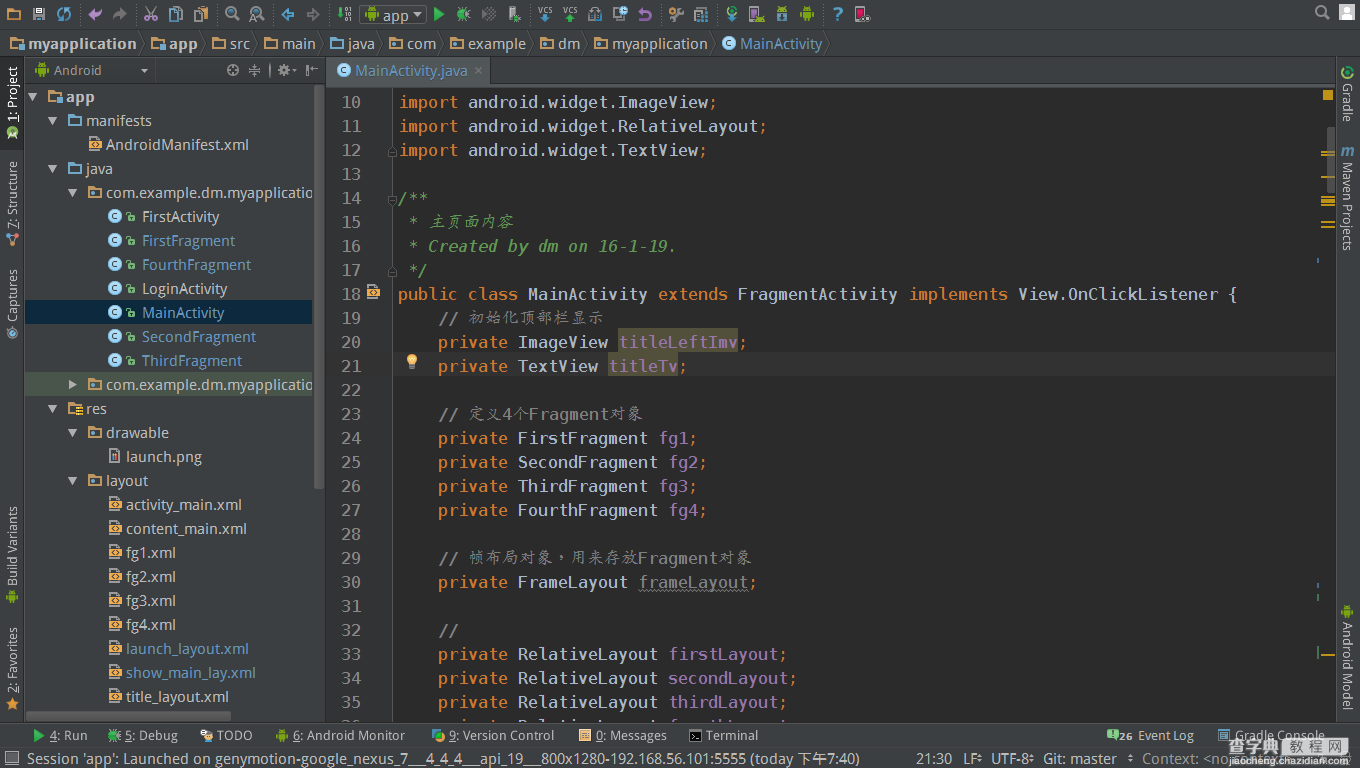The width and height of the screenshot is (1360, 768).
Task: Open Replace with the magnifier-A icon
Action: click(x=257, y=14)
